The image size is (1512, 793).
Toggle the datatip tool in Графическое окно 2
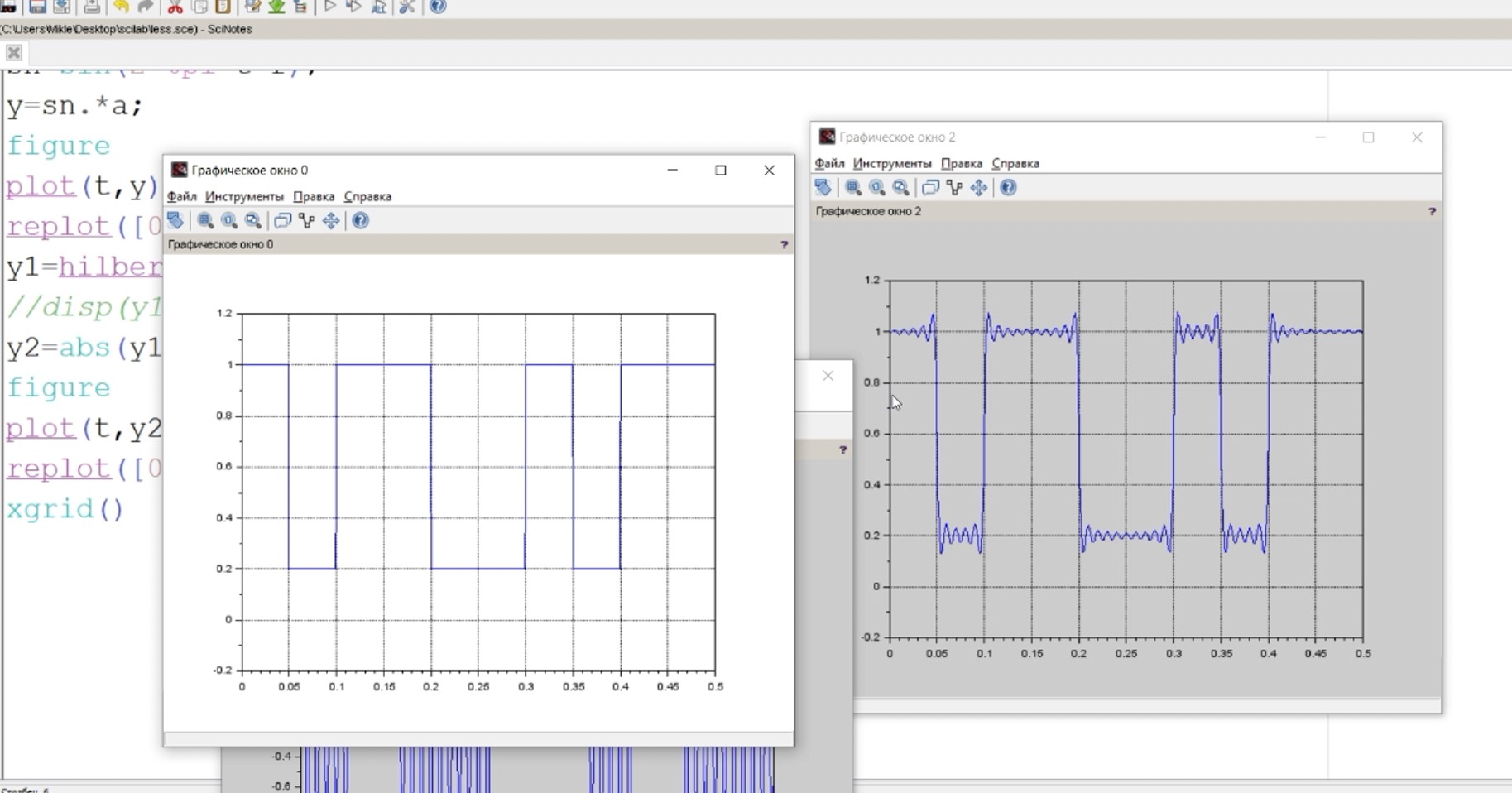pyautogui.click(x=955, y=187)
